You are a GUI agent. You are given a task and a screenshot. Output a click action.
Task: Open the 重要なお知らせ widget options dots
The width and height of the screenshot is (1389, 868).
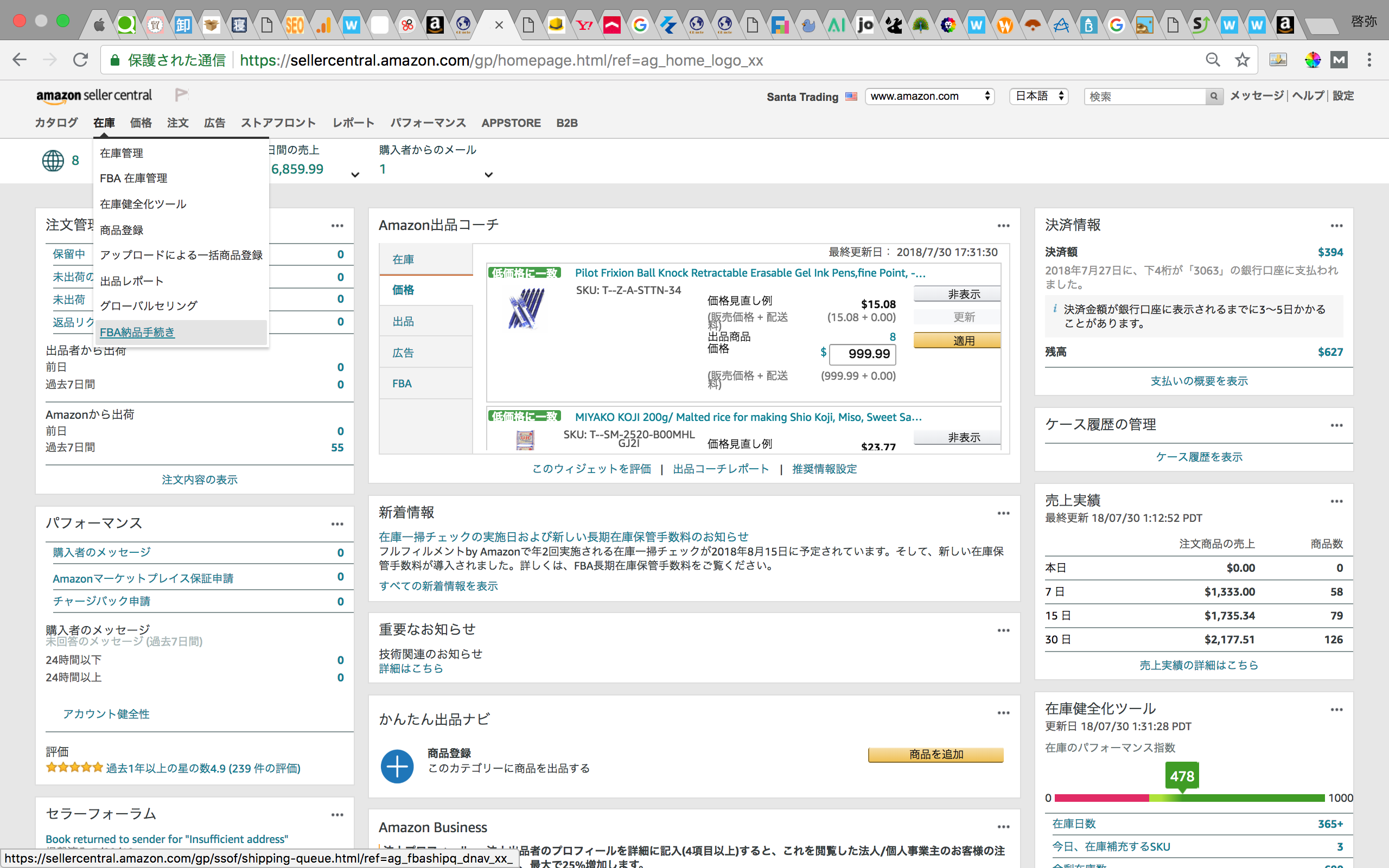coord(1003,630)
